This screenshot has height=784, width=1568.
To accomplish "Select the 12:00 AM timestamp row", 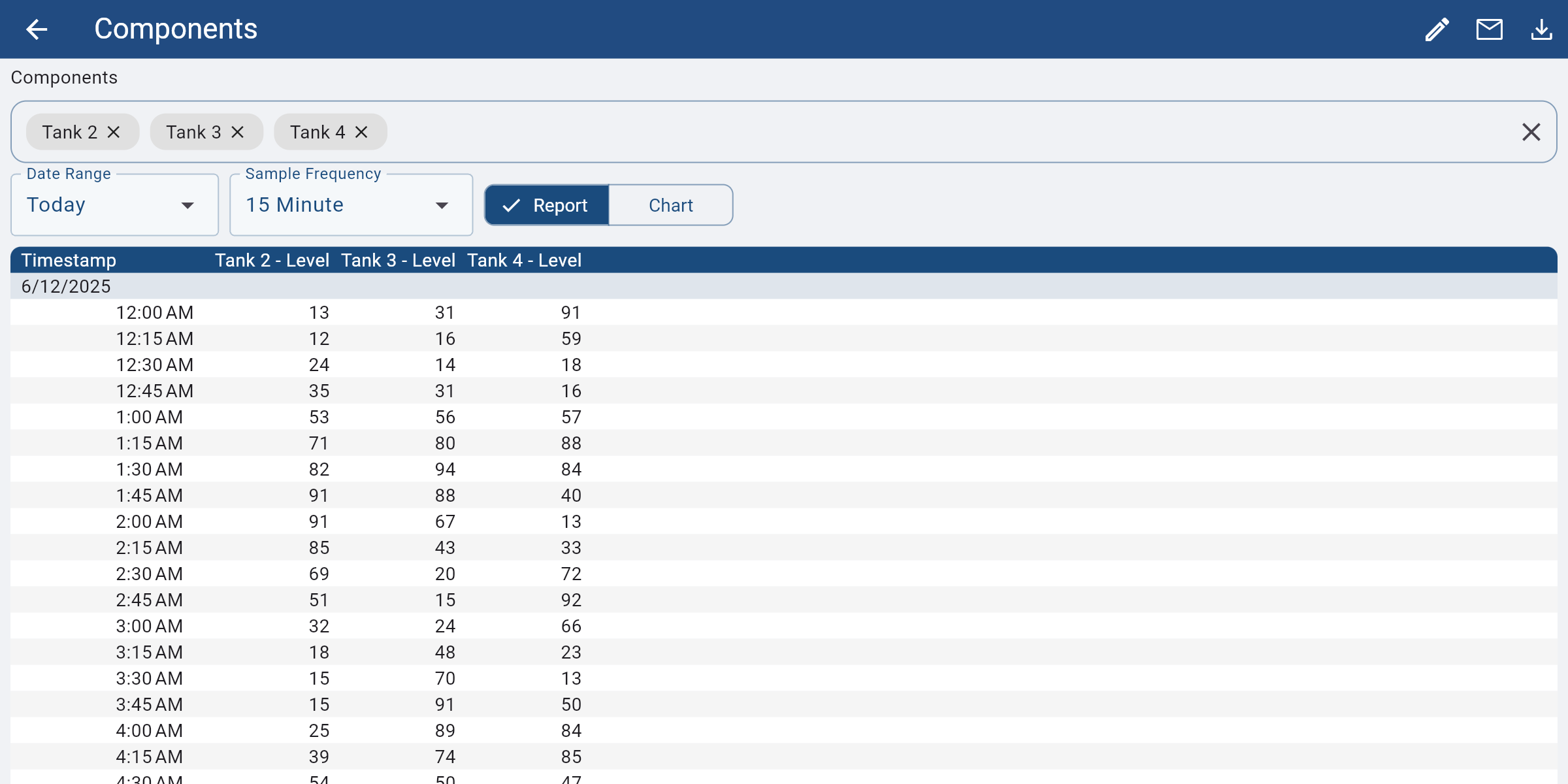I will (784, 312).
